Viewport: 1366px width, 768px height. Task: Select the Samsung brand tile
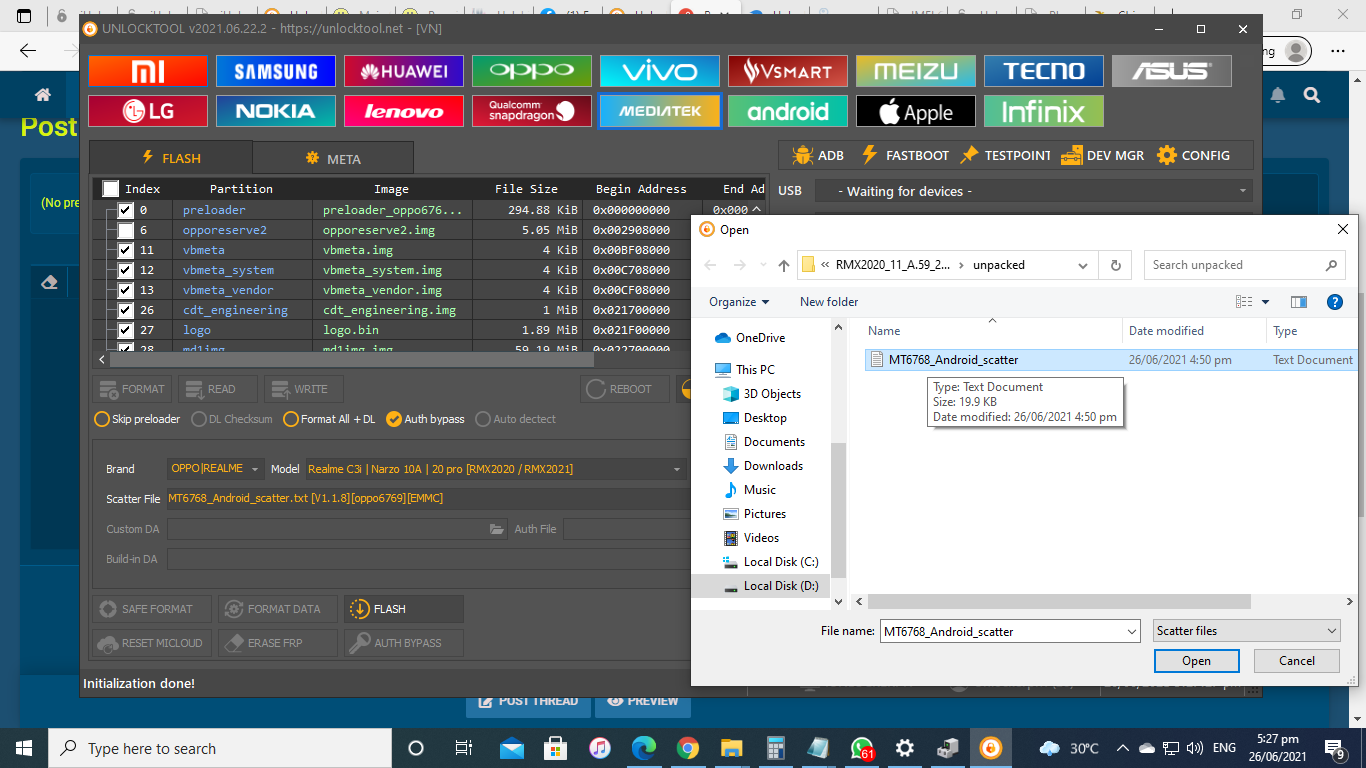[276, 71]
